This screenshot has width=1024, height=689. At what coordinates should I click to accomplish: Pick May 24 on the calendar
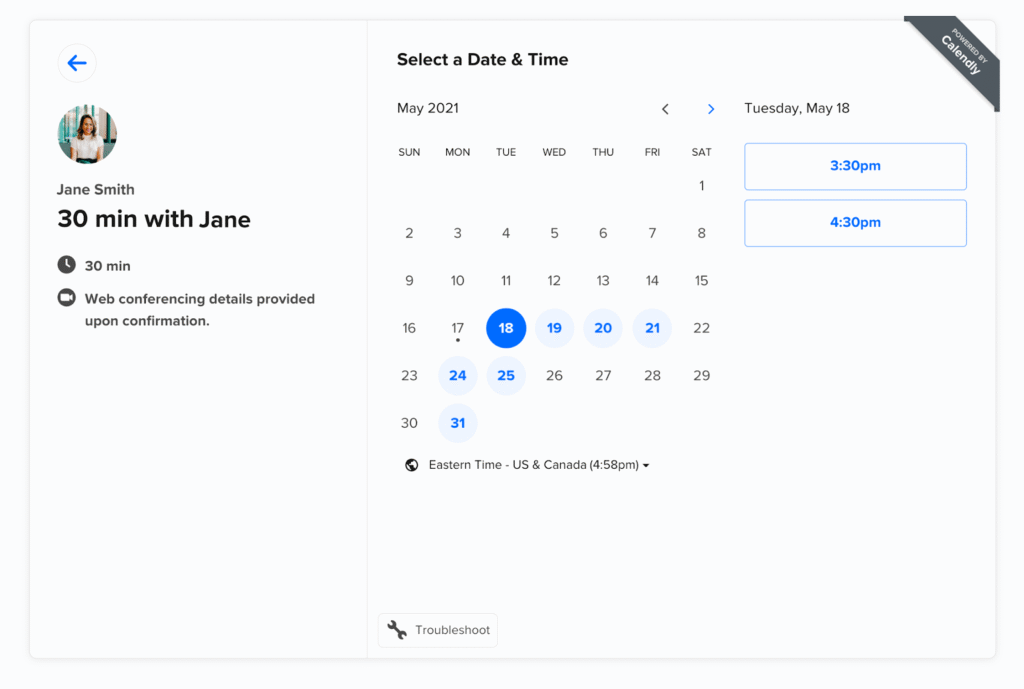pyautogui.click(x=457, y=376)
